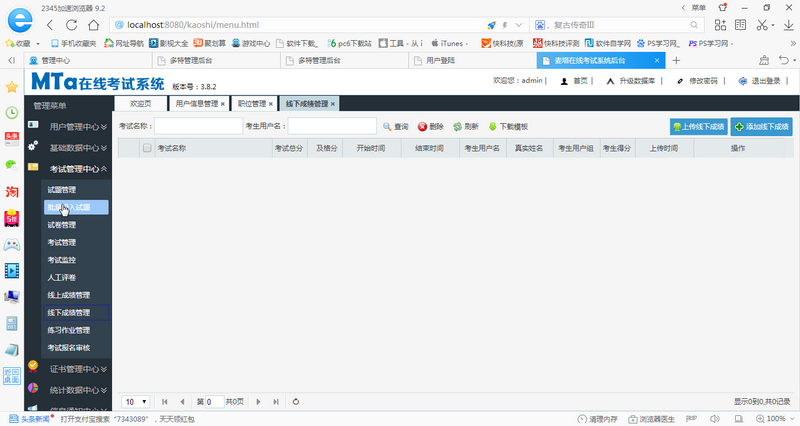Click the yellow star favorites sidebar icon

[x=12, y=87]
